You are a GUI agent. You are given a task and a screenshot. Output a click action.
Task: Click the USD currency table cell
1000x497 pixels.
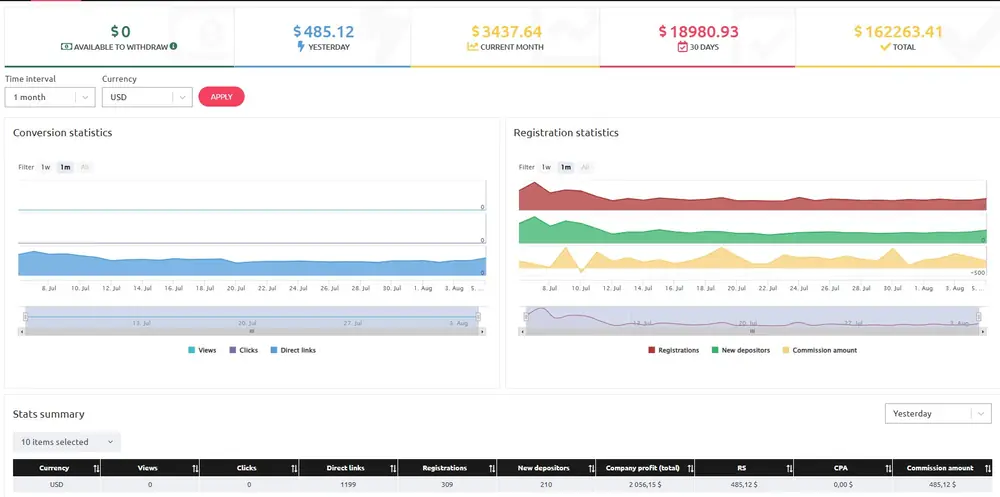pos(56,485)
